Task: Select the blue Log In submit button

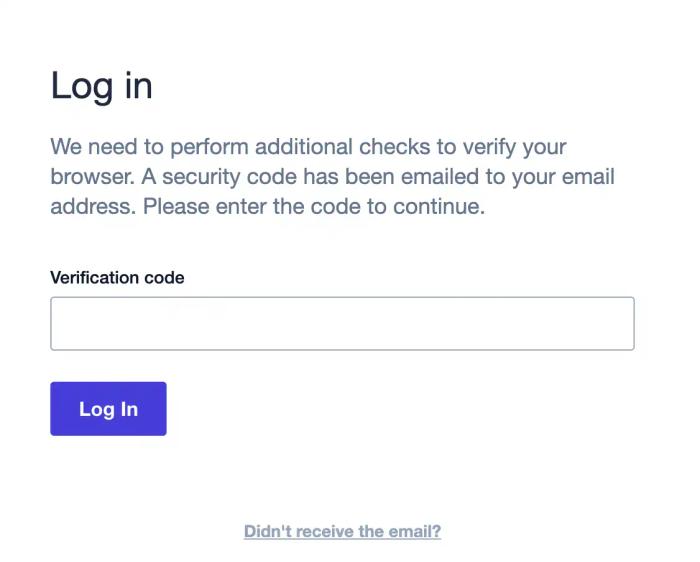Action: [x=108, y=408]
